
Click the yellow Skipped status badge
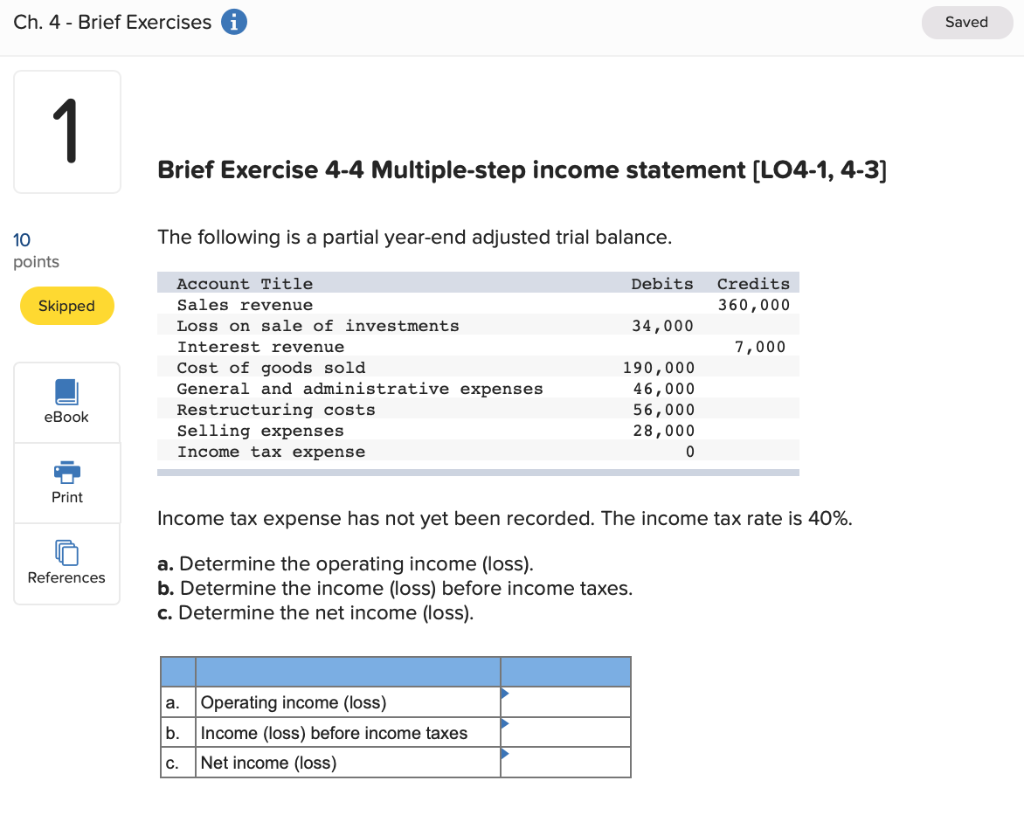click(x=66, y=305)
